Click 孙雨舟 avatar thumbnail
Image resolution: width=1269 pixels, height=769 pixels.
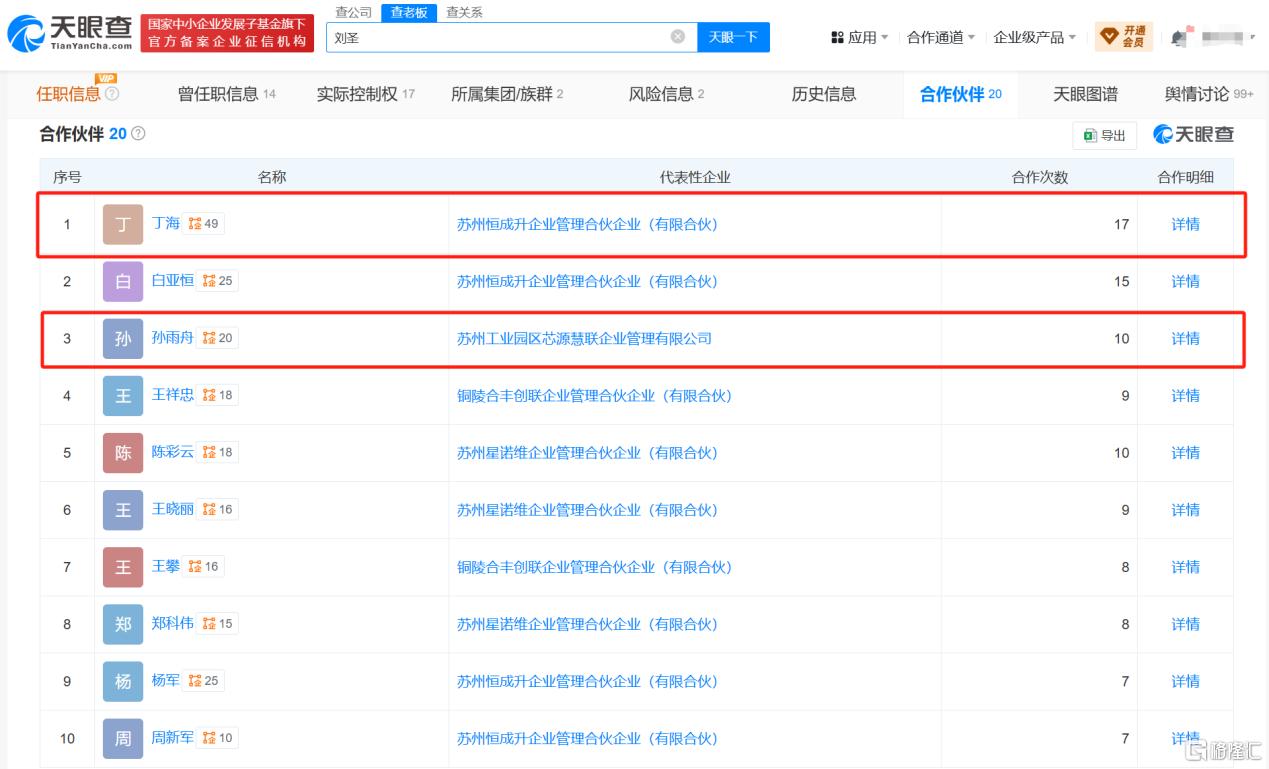point(123,339)
